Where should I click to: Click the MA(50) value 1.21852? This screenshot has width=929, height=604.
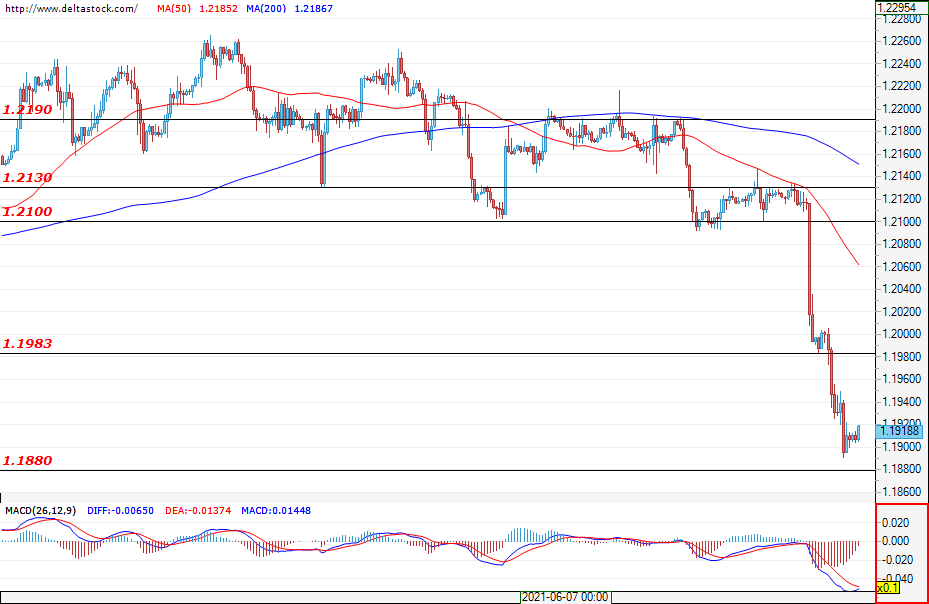(x=218, y=9)
